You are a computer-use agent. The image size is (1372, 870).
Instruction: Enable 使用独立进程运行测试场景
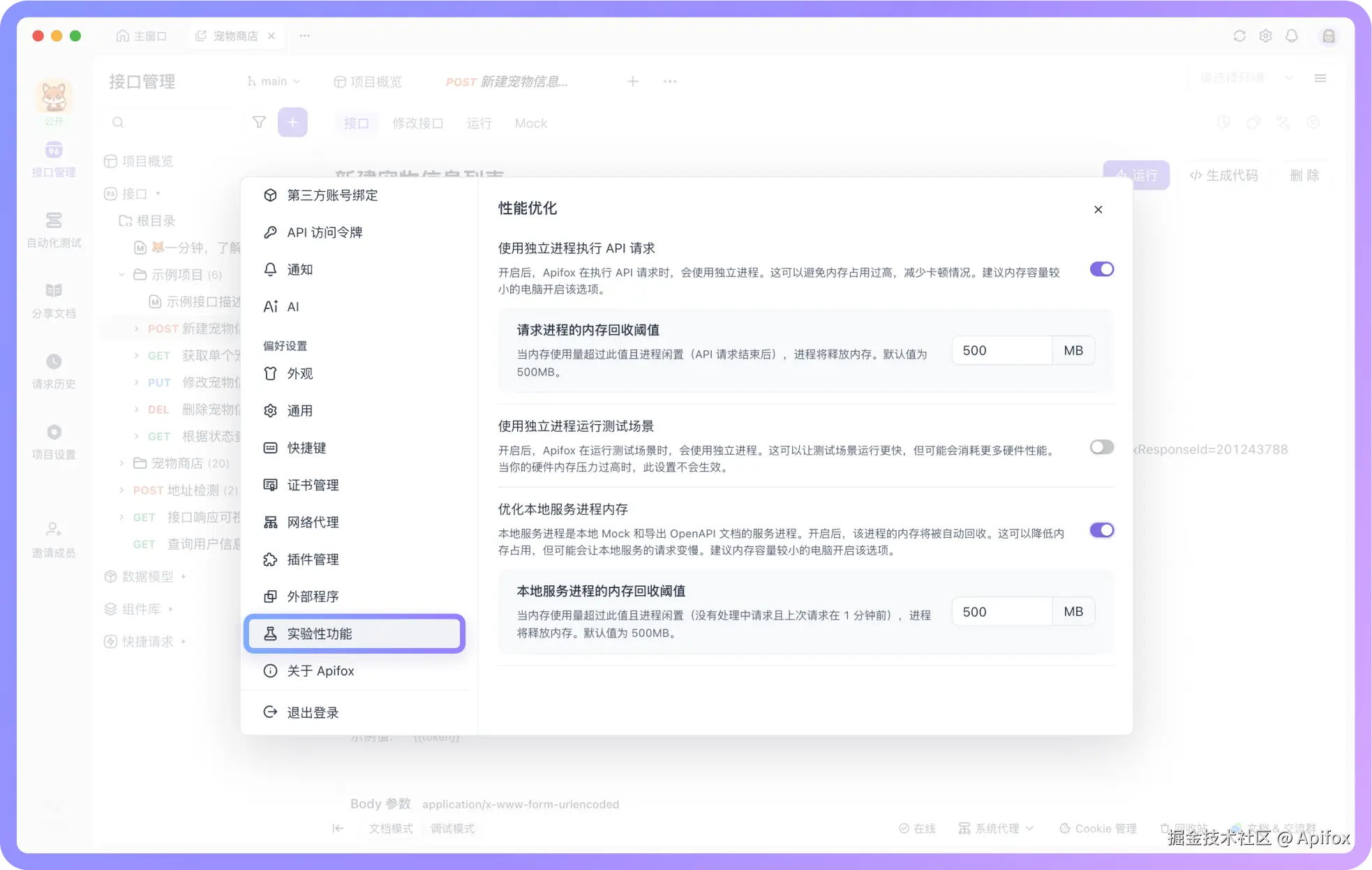tap(1101, 447)
